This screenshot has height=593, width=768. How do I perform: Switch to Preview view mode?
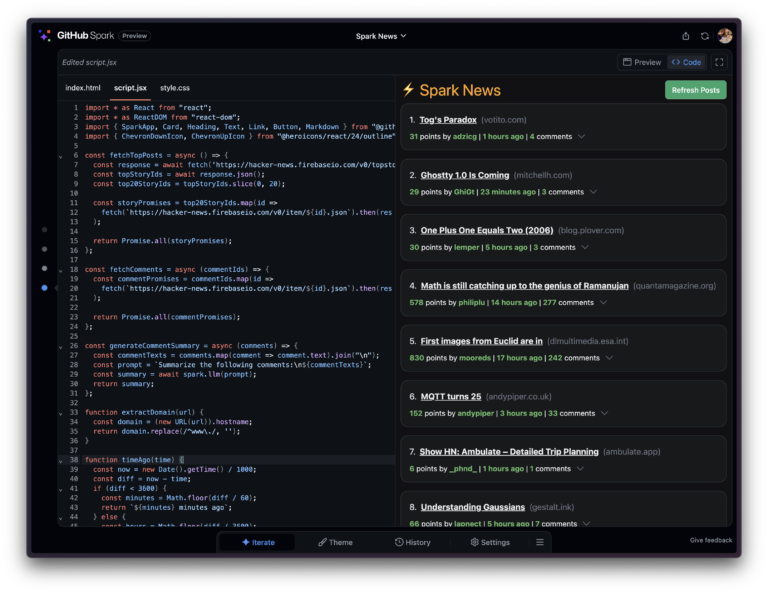641,62
